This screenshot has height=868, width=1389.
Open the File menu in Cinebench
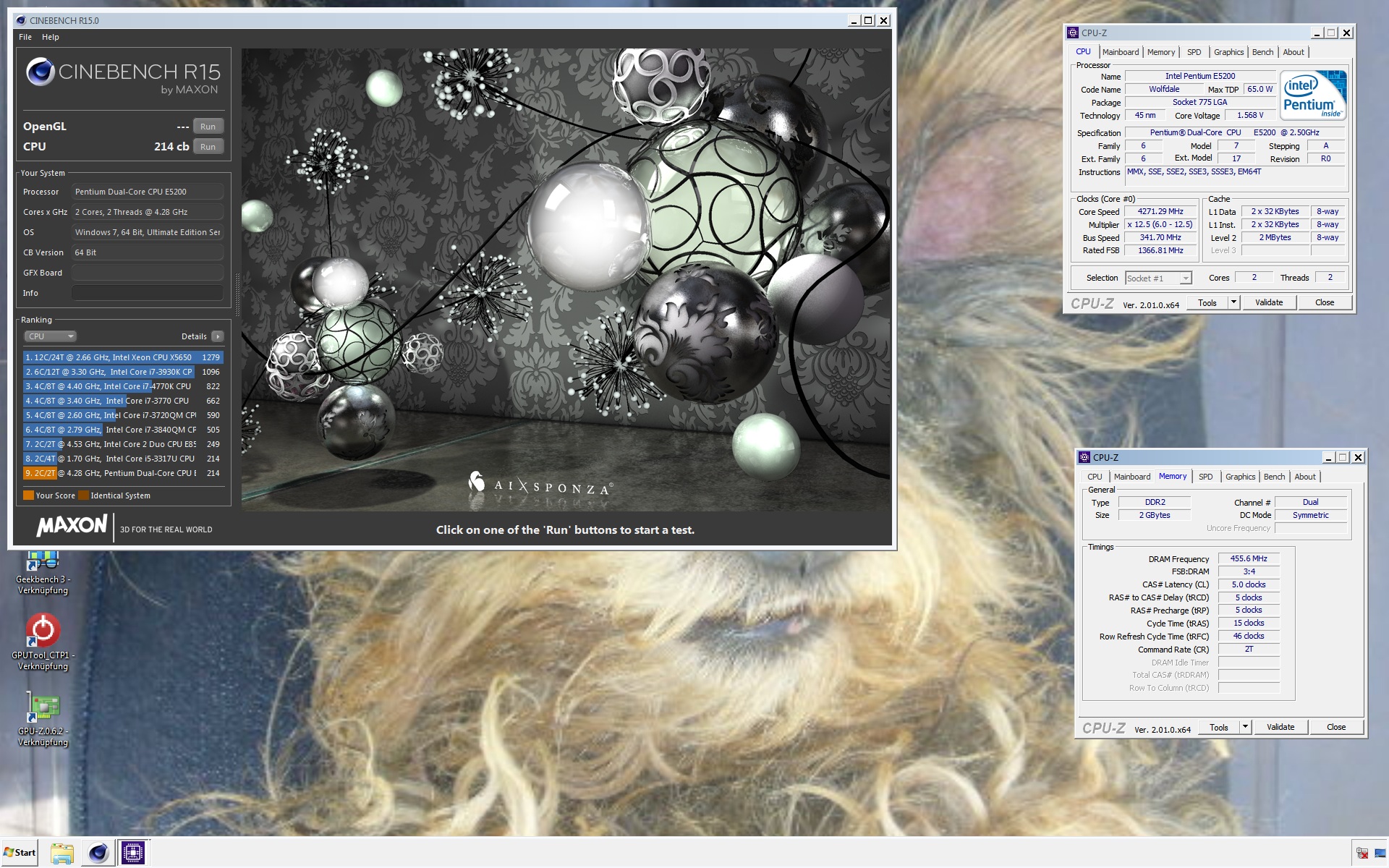[x=25, y=37]
